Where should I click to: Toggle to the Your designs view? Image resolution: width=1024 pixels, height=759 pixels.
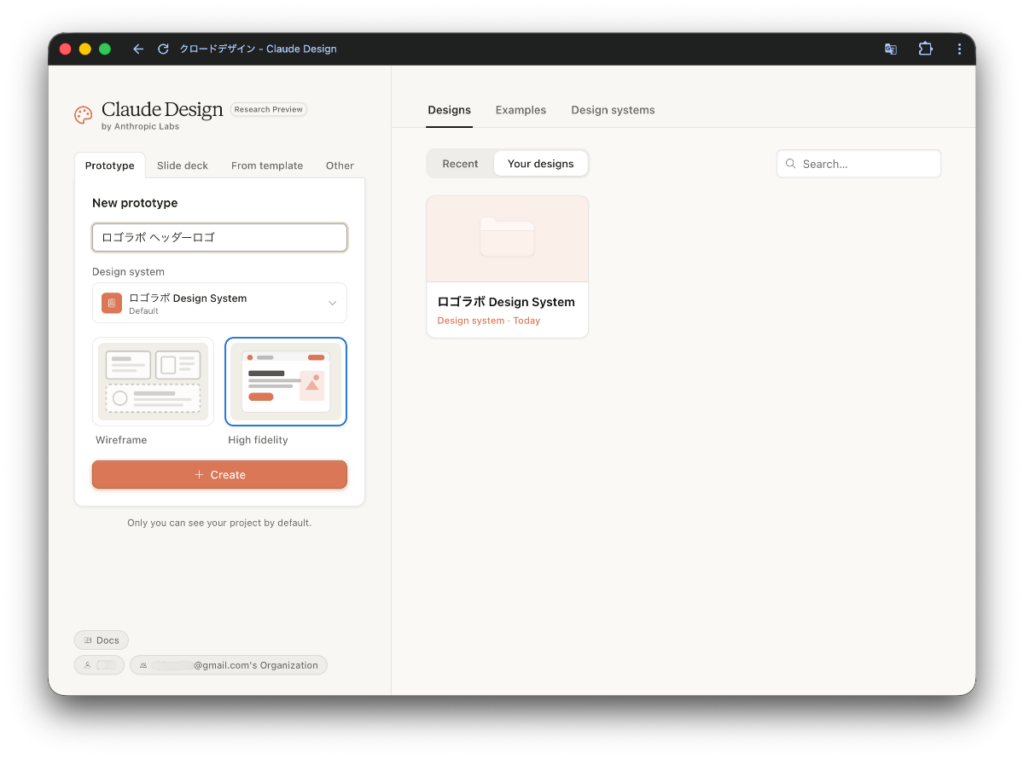point(541,164)
